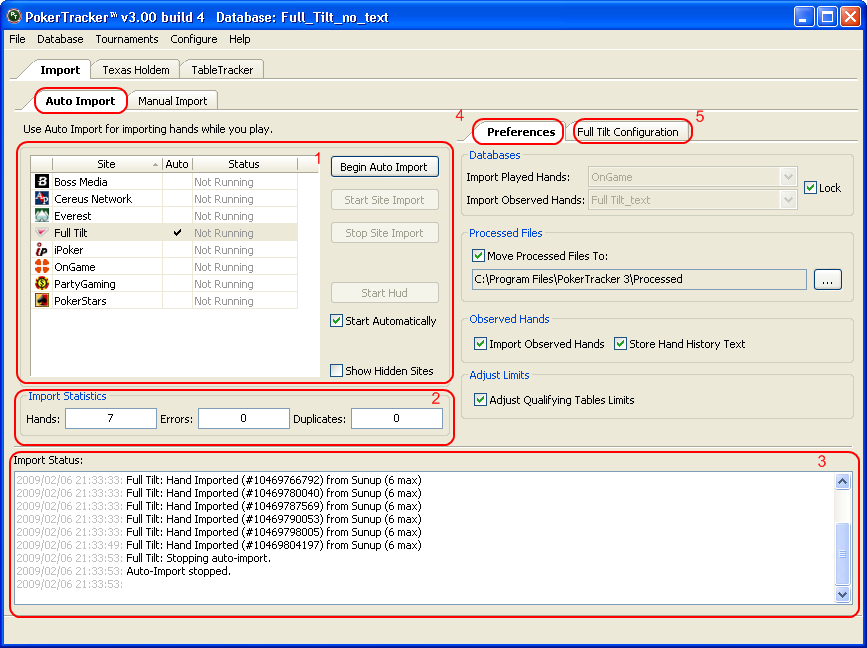Click Stop Site Import button

(384, 233)
